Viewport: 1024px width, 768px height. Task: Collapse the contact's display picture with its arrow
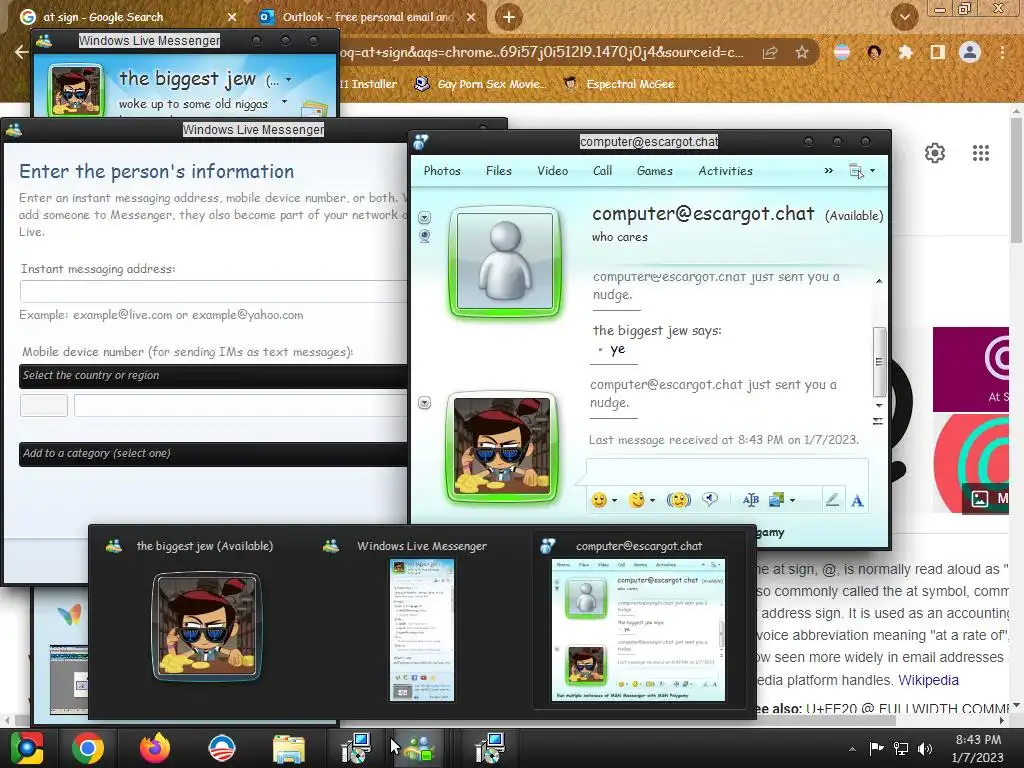424,217
